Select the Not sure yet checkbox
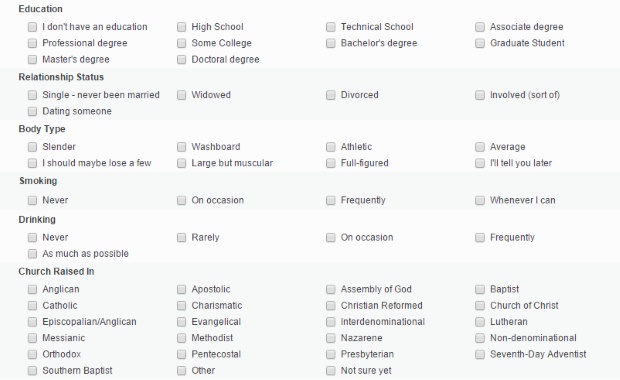This screenshot has width=620, height=380. (331, 371)
